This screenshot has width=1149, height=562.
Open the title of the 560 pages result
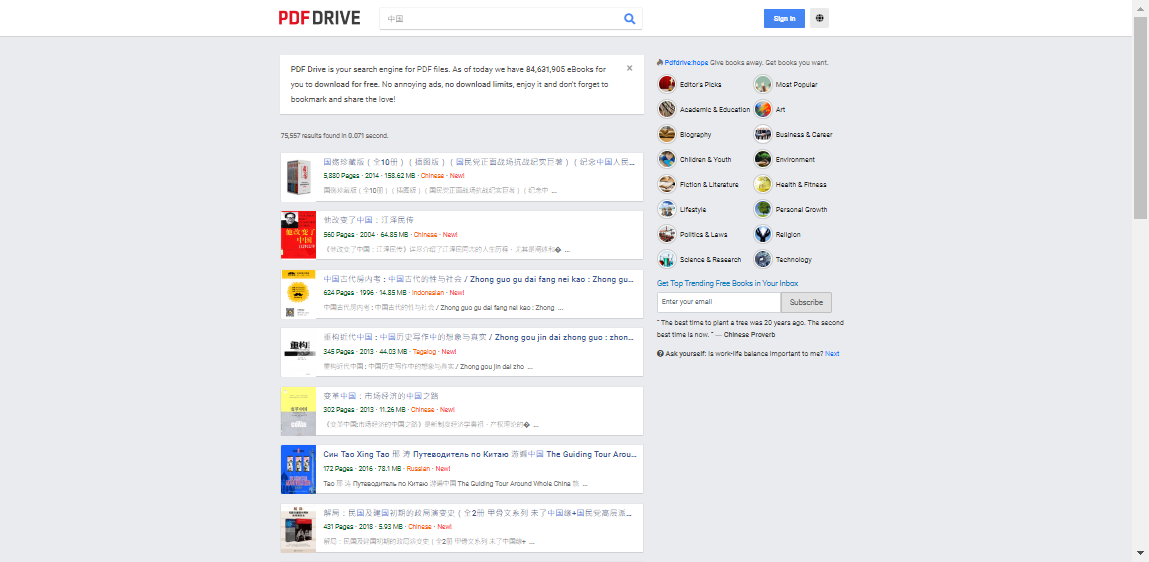pos(369,220)
